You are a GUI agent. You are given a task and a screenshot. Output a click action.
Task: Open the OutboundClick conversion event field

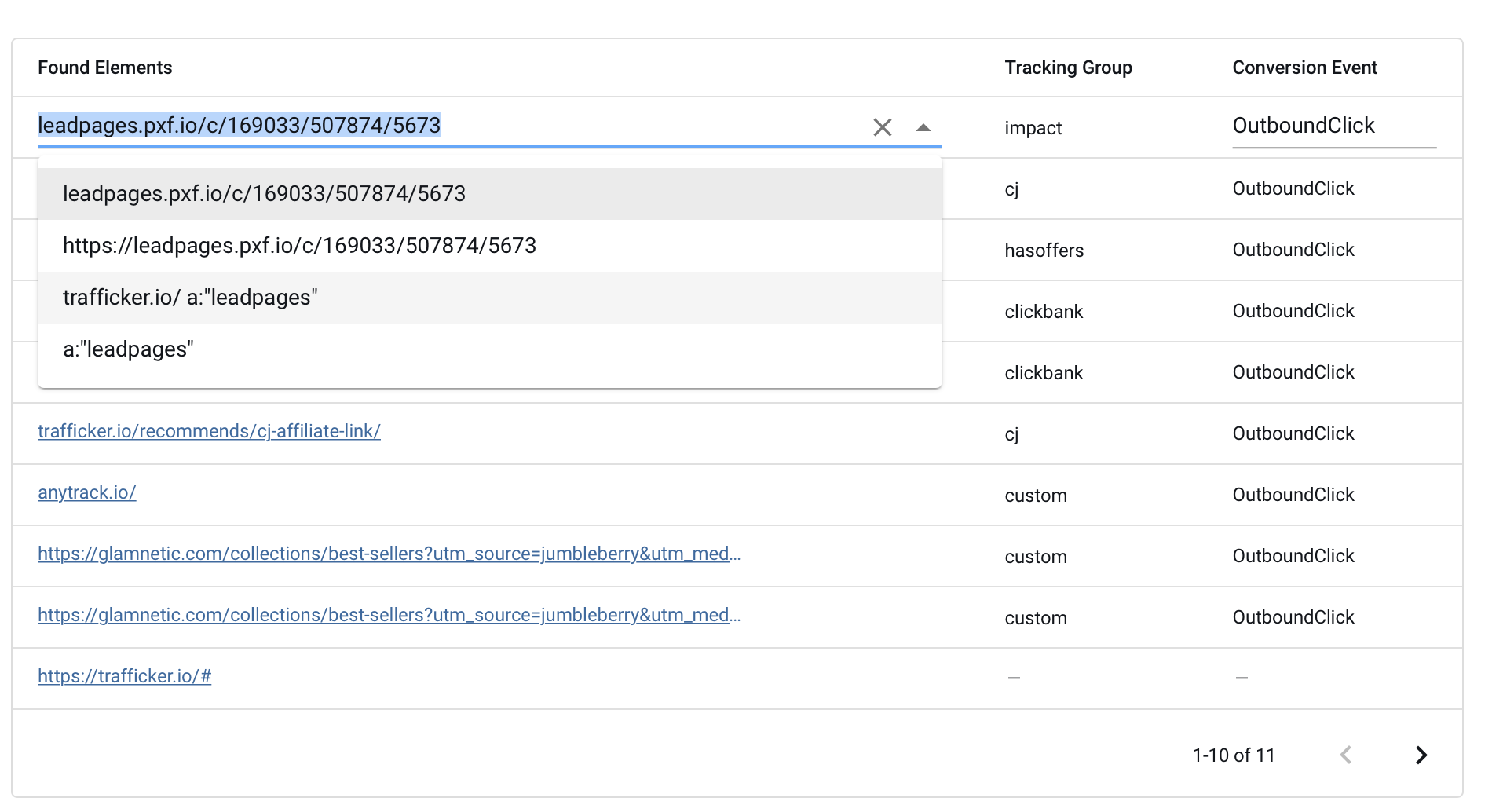[x=1334, y=126]
